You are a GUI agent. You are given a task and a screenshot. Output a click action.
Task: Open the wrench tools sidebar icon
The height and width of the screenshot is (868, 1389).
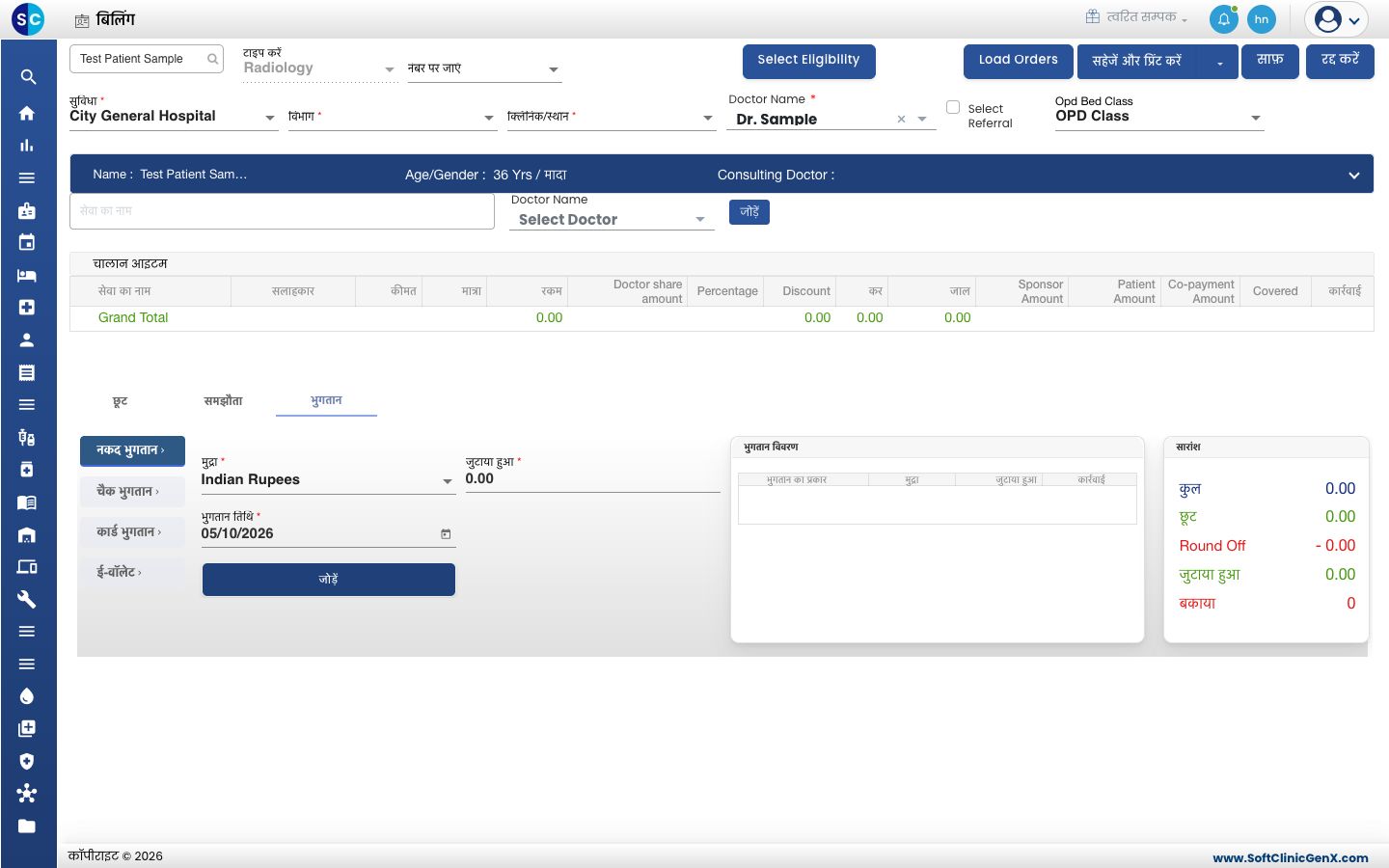pyautogui.click(x=27, y=599)
